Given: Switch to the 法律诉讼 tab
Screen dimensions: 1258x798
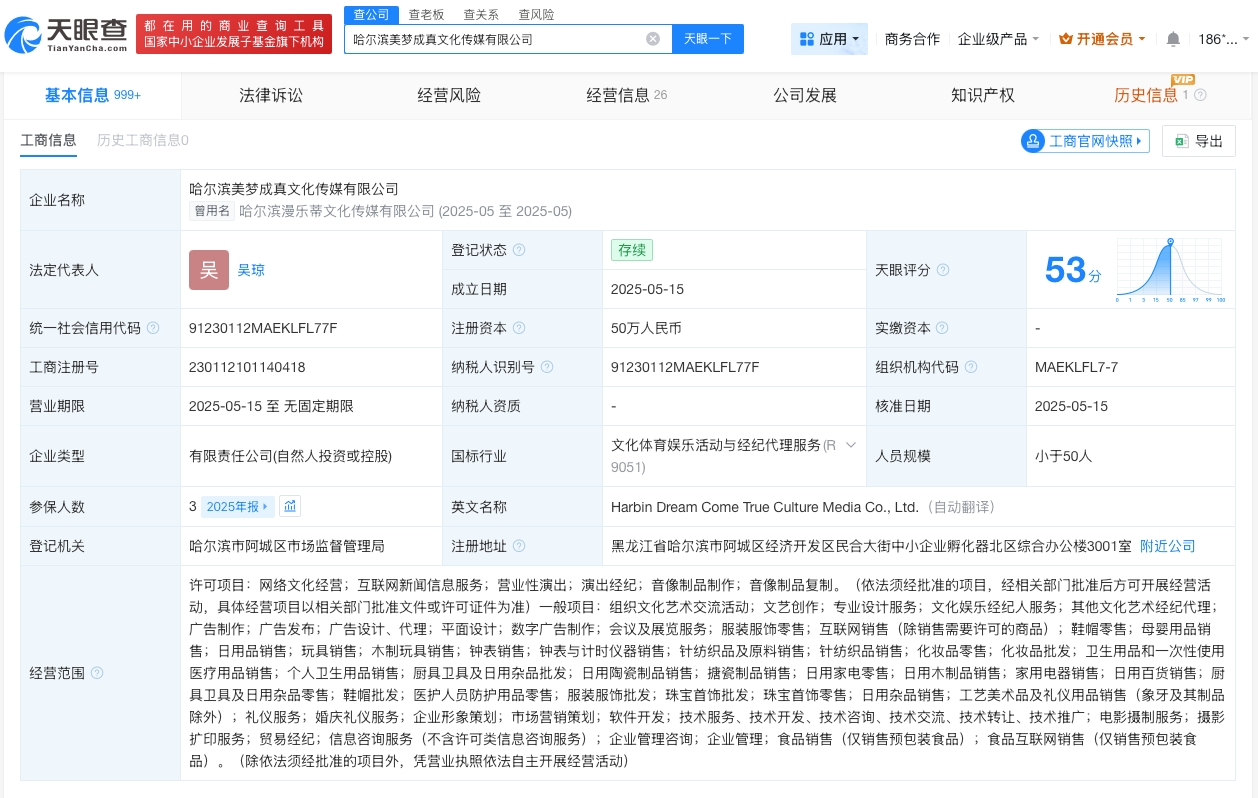Looking at the screenshot, I should tap(270, 95).
